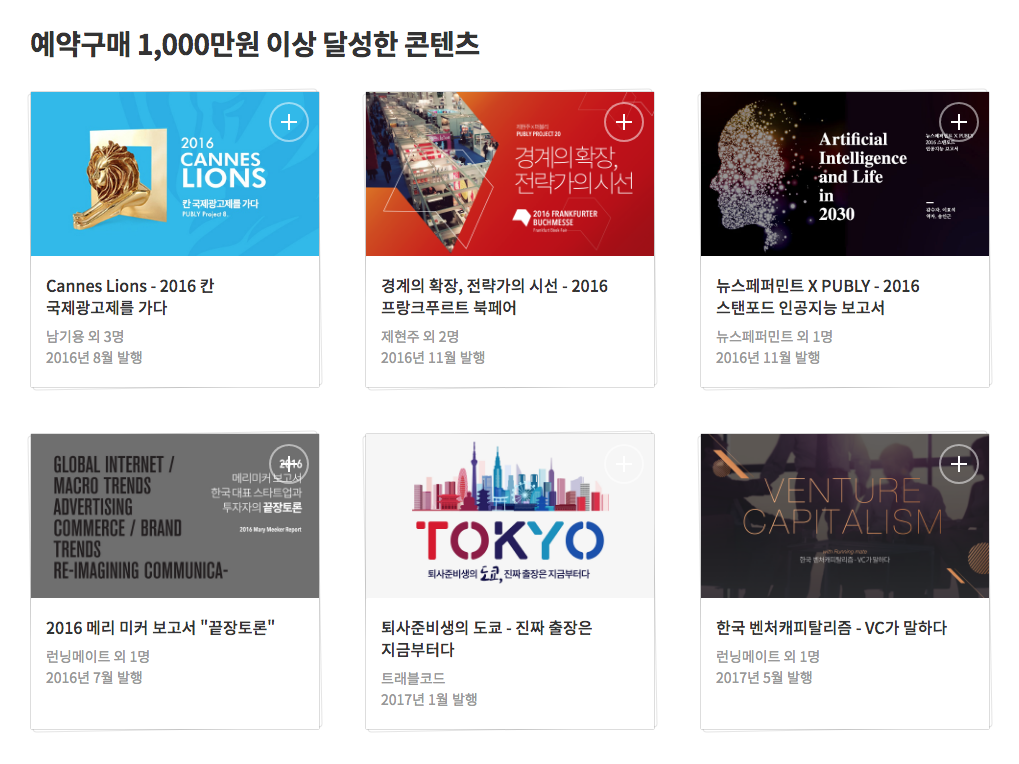This screenshot has height=764, width=1019.
Task: Click the faint plus icon on Tokyo card
Action: 624,464
